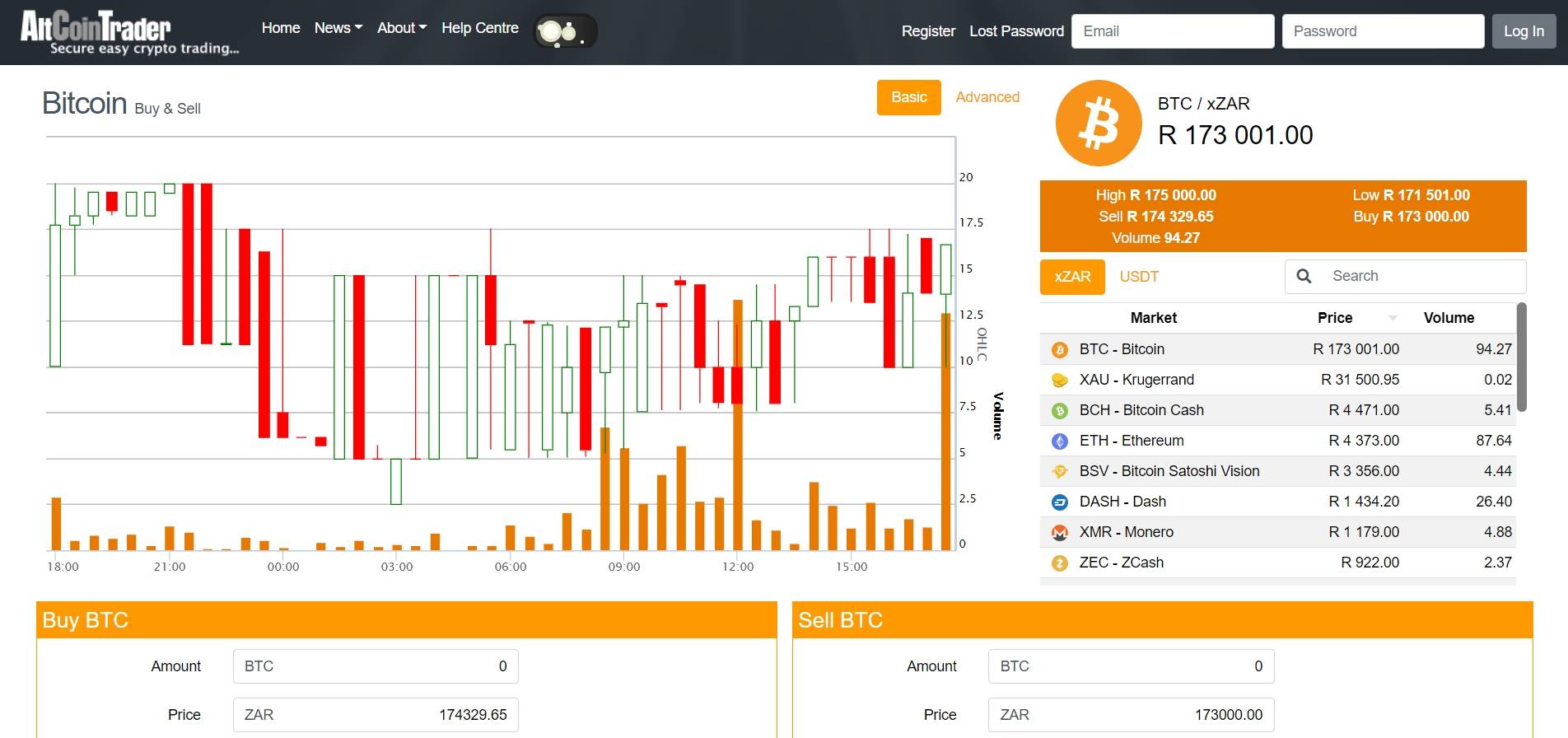Click the 12:00 chart time label
The image size is (1568, 738).
738,567
